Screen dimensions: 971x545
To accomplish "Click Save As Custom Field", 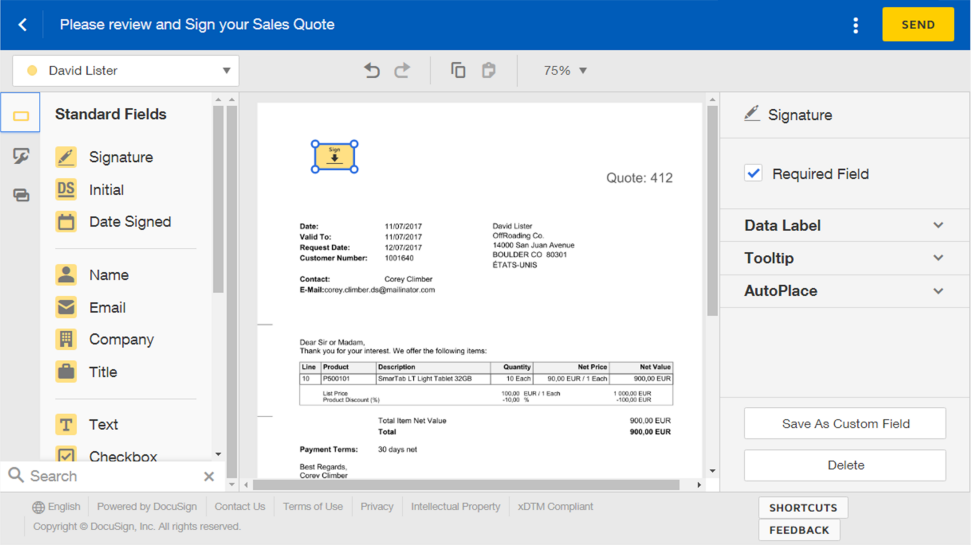I will (x=845, y=424).
